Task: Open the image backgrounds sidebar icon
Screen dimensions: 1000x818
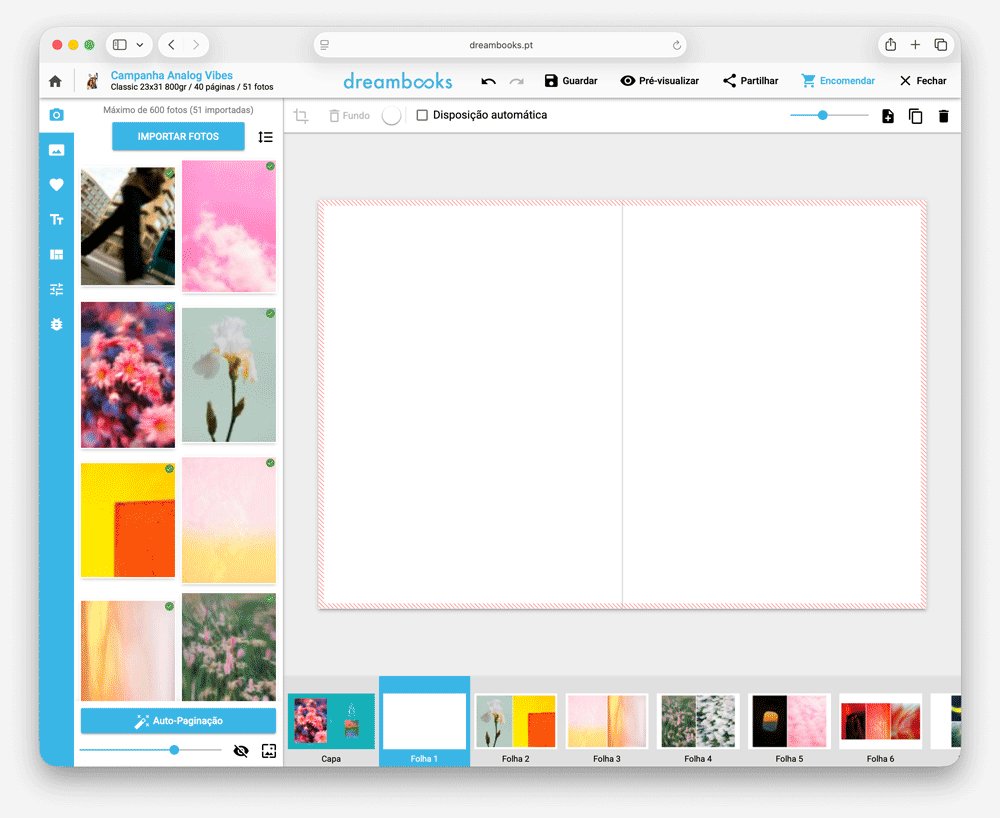Action: click(56, 150)
